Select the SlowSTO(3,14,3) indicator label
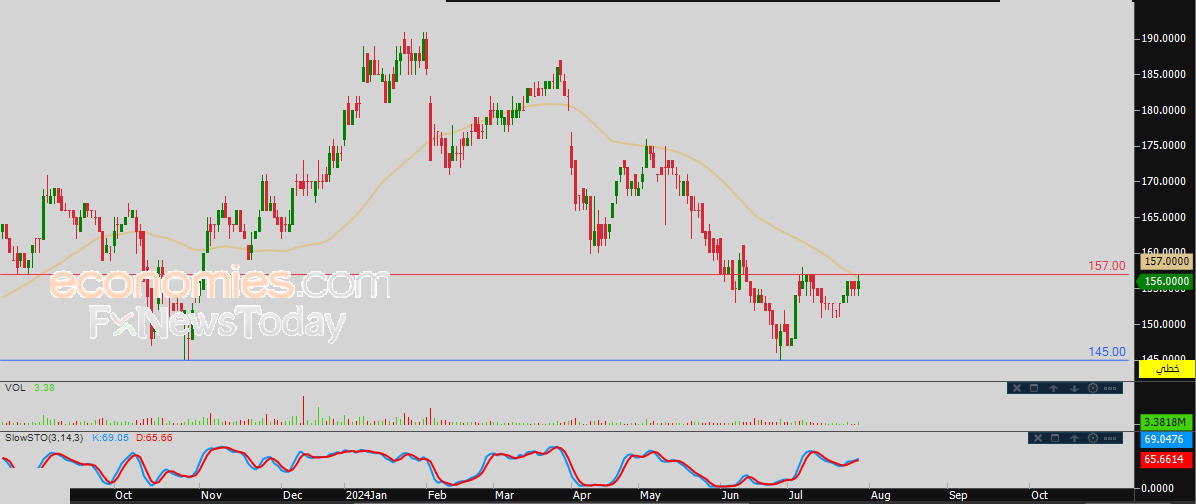 tap(45, 438)
